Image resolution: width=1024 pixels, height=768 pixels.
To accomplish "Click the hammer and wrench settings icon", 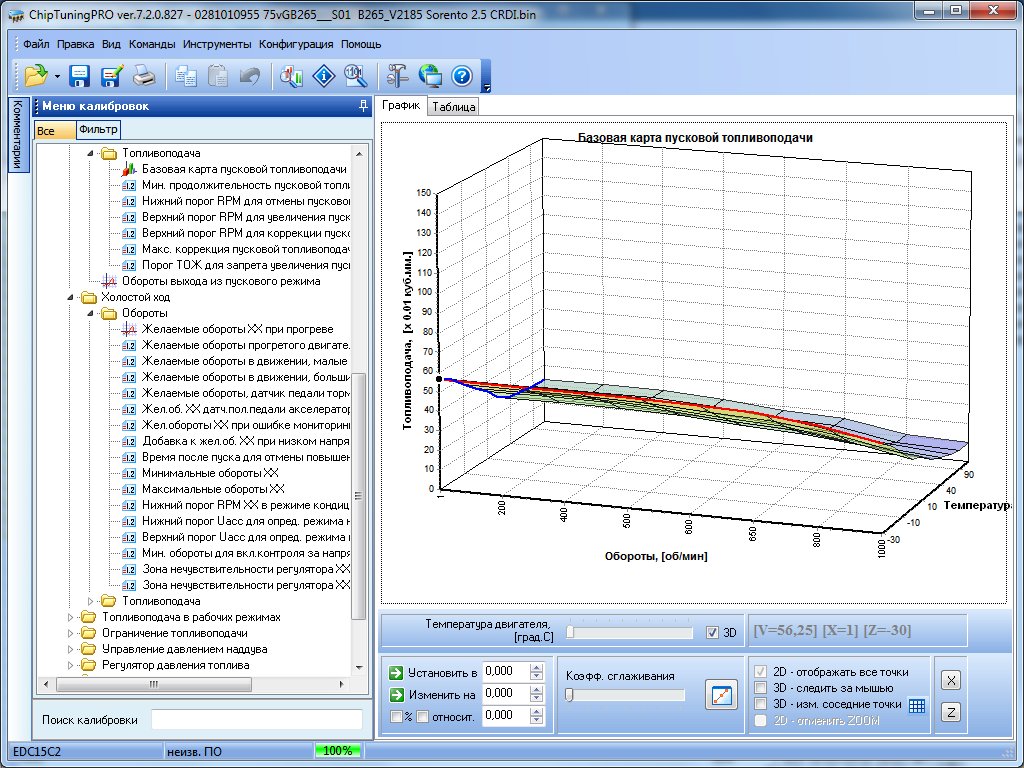I will (397, 75).
